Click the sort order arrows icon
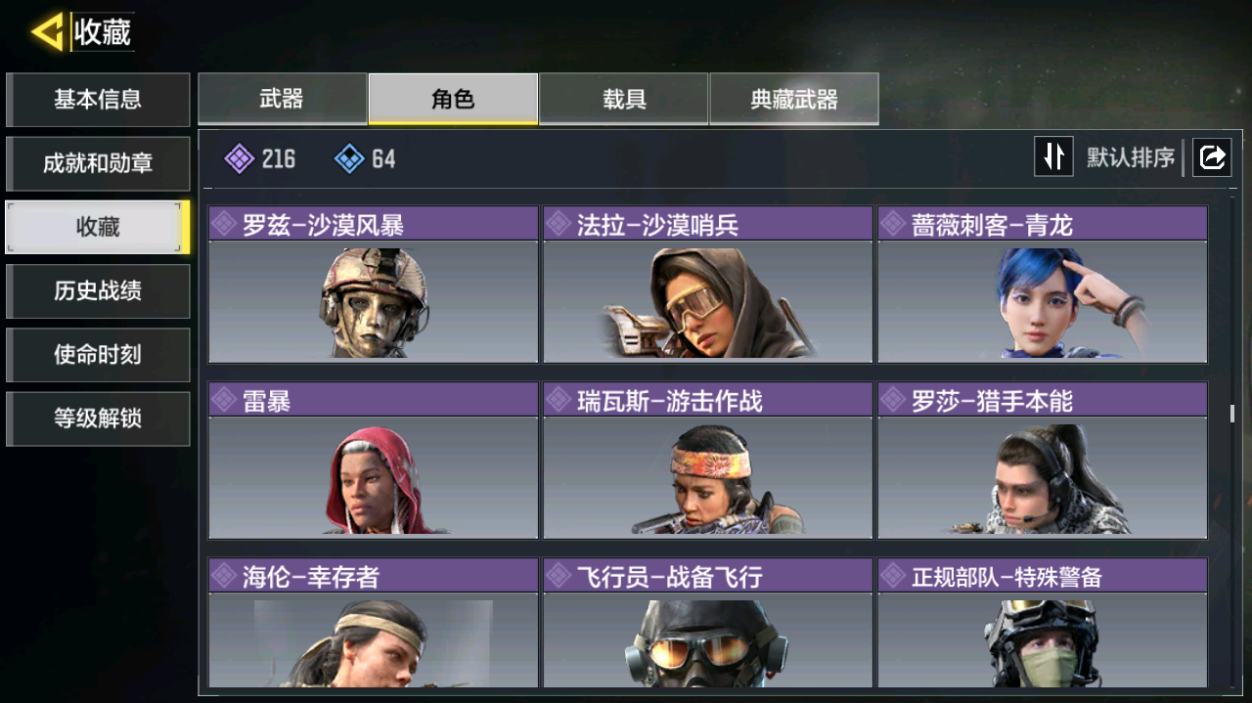1252x703 pixels. click(1053, 157)
